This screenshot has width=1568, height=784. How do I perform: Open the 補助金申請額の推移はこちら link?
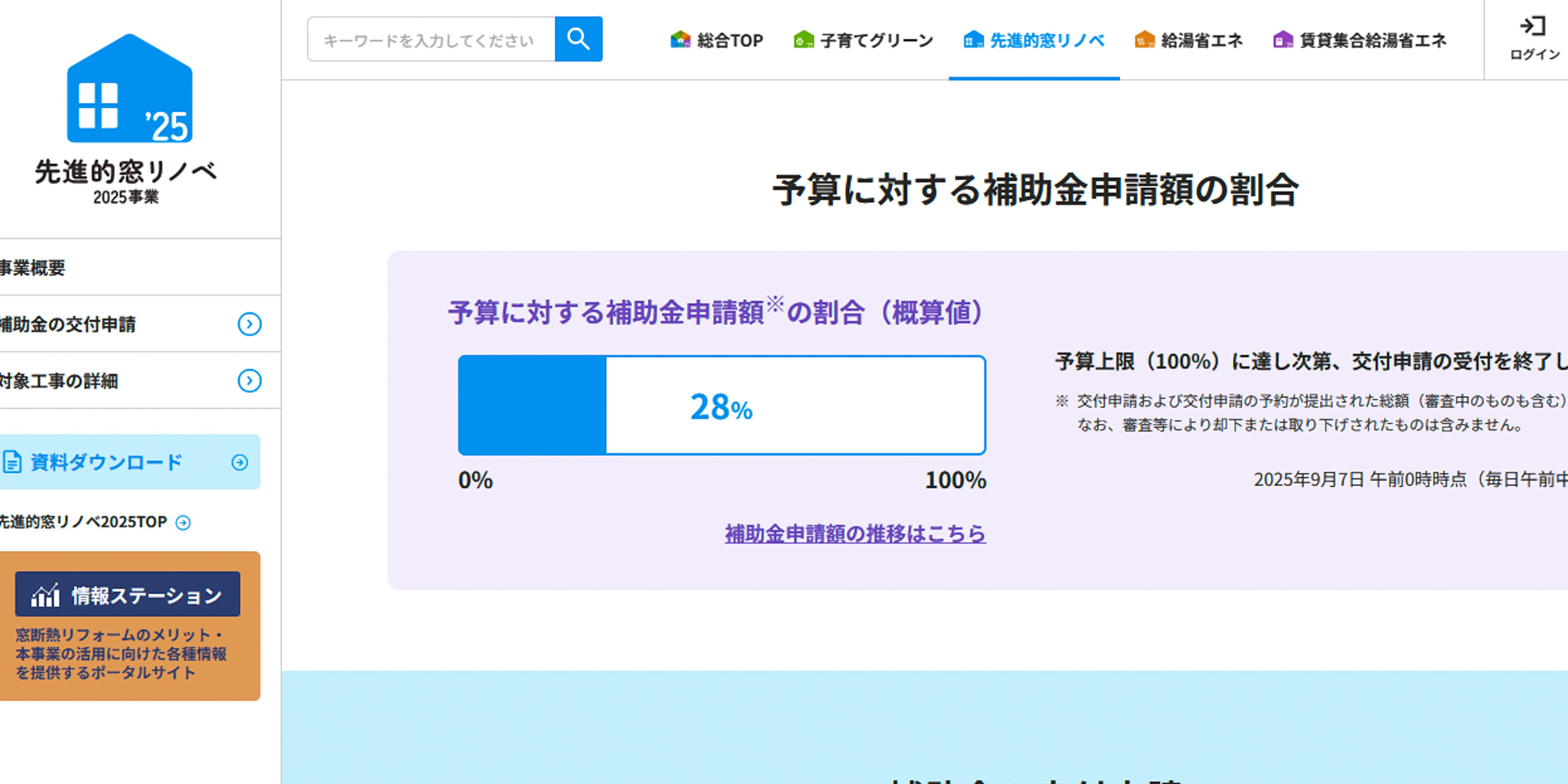(x=854, y=534)
